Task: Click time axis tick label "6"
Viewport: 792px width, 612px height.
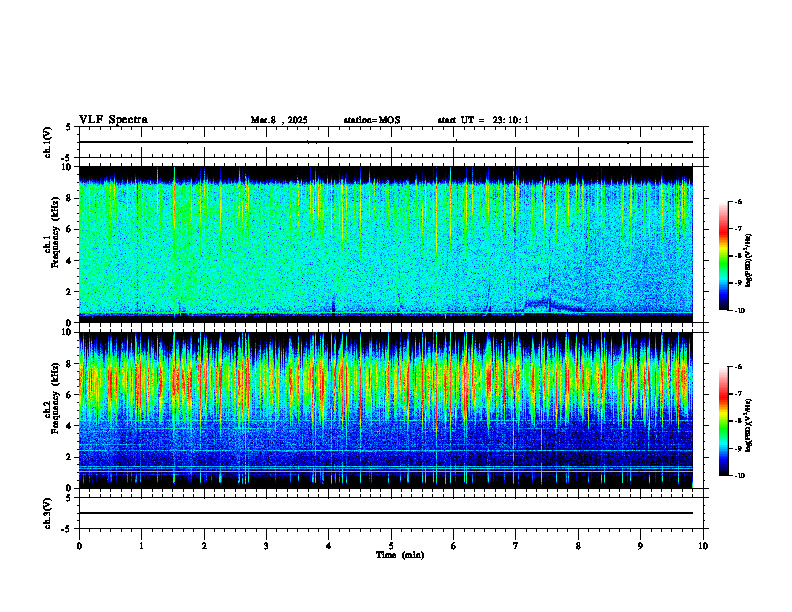Action: pyautogui.click(x=454, y=546)
